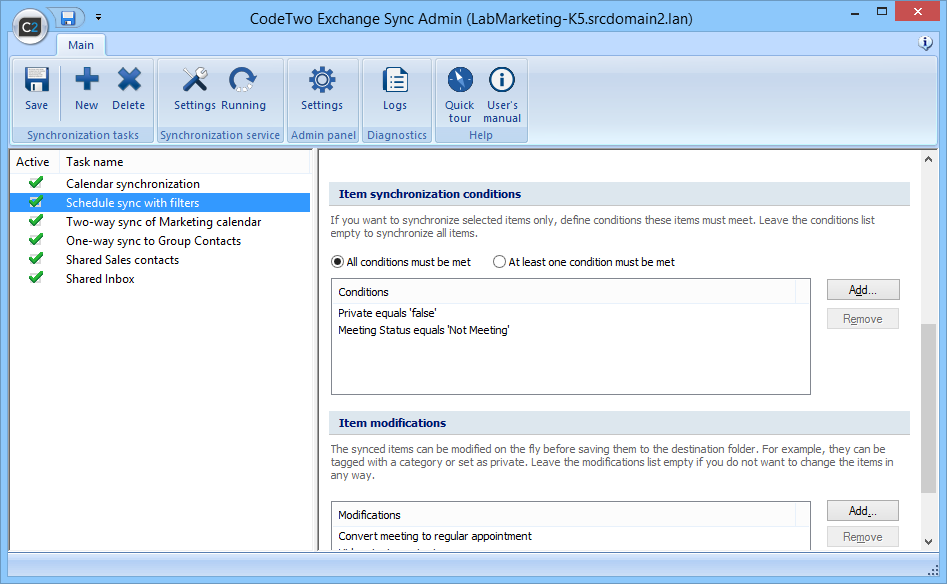Click scroll up arrow of settings pane
This screenshot has height=584, width=947.
pyautogui.click(x=928, y=159)
